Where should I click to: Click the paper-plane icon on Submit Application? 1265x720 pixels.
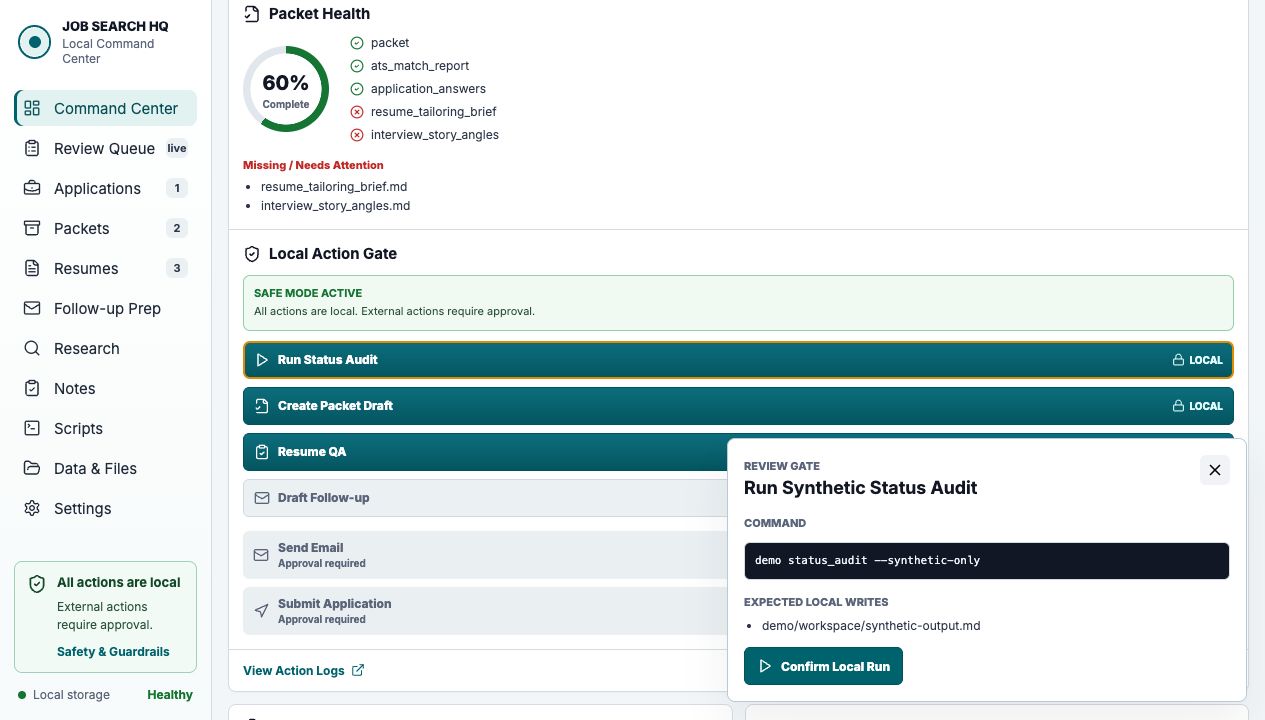click(262, 611)
